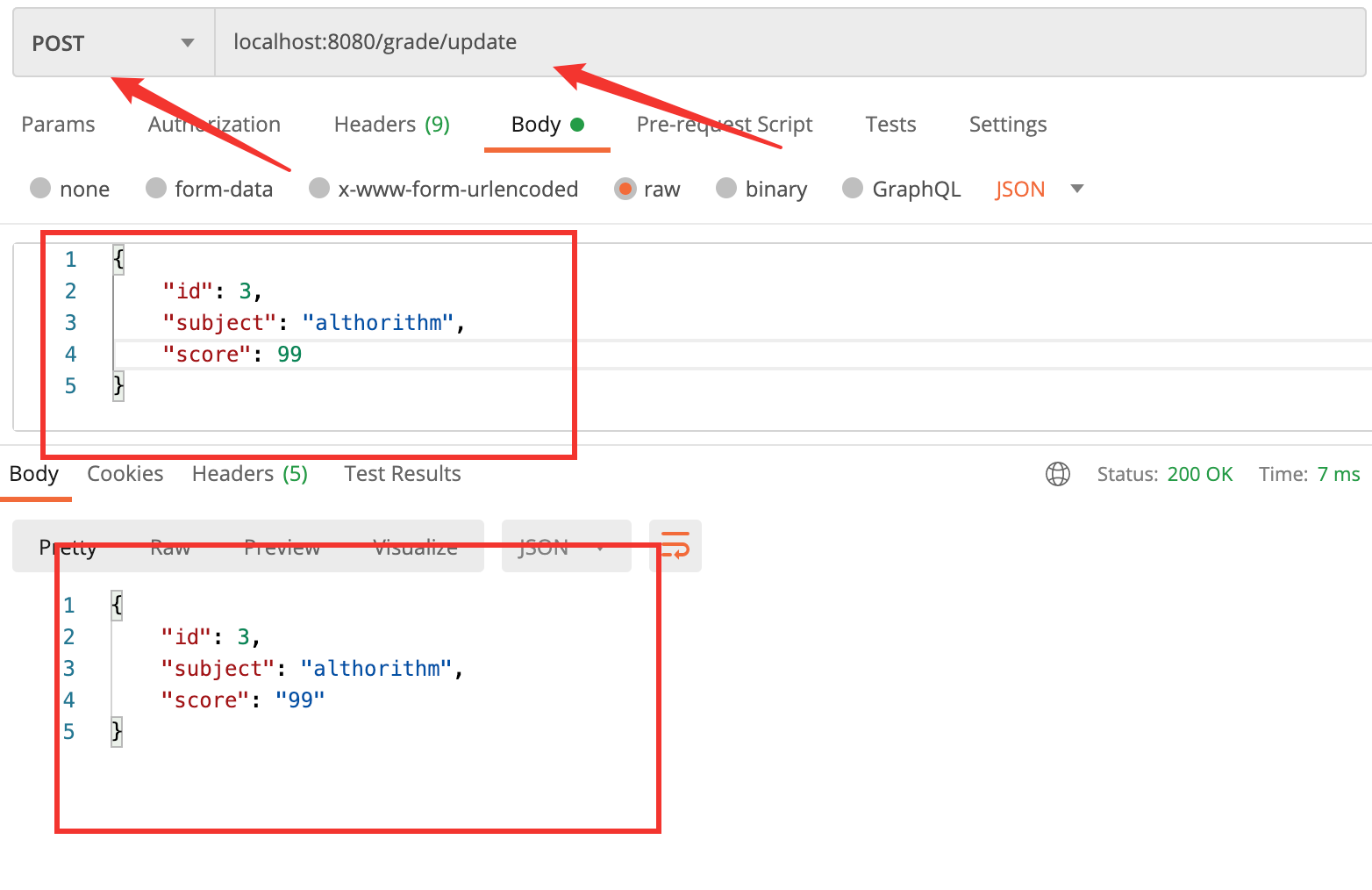1372x890 pixels.
Task: Select the 'none' body type radio
Action: point(40,189)
